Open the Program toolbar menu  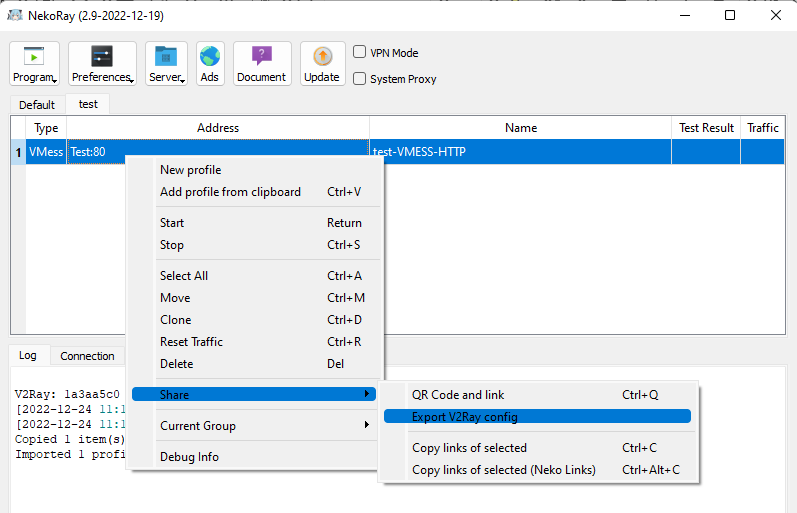tap(34, 64)
